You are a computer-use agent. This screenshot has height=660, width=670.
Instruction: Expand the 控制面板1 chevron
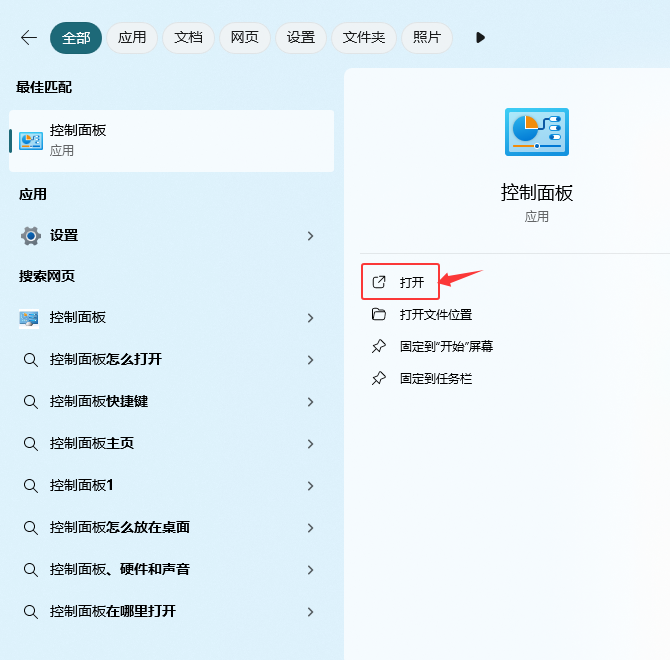click(311, 486)
